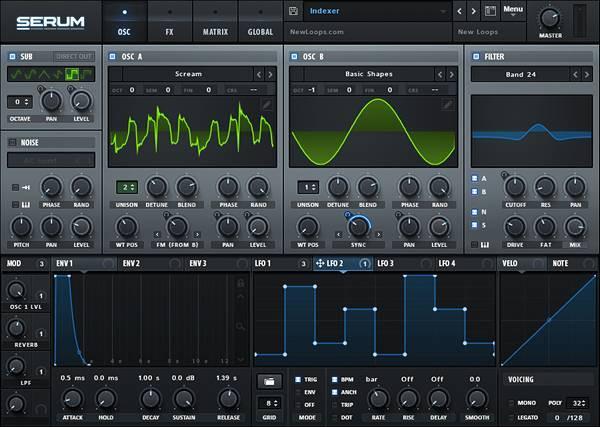Open the preset browser icon beside the arrows

(x=490, y=11)
